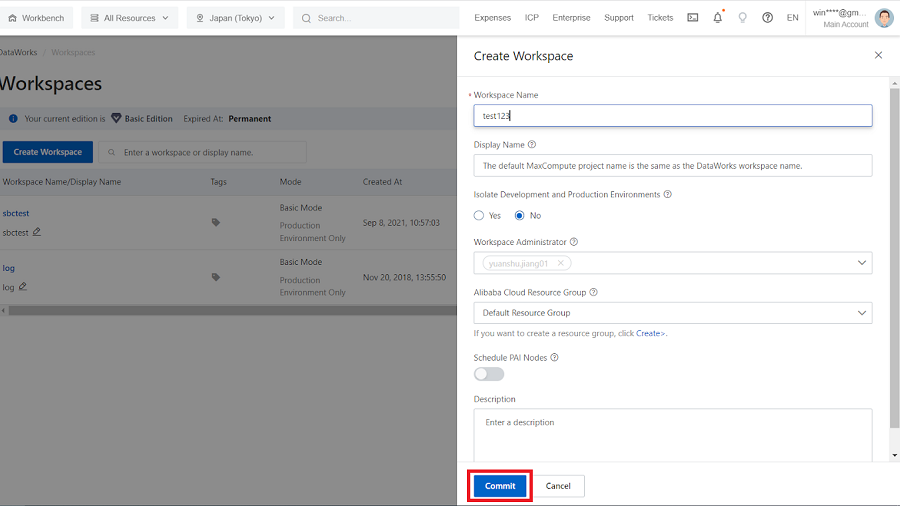Click the help question mark icon
The height and width of the screenshot is (506, 900).
point(767,18)
